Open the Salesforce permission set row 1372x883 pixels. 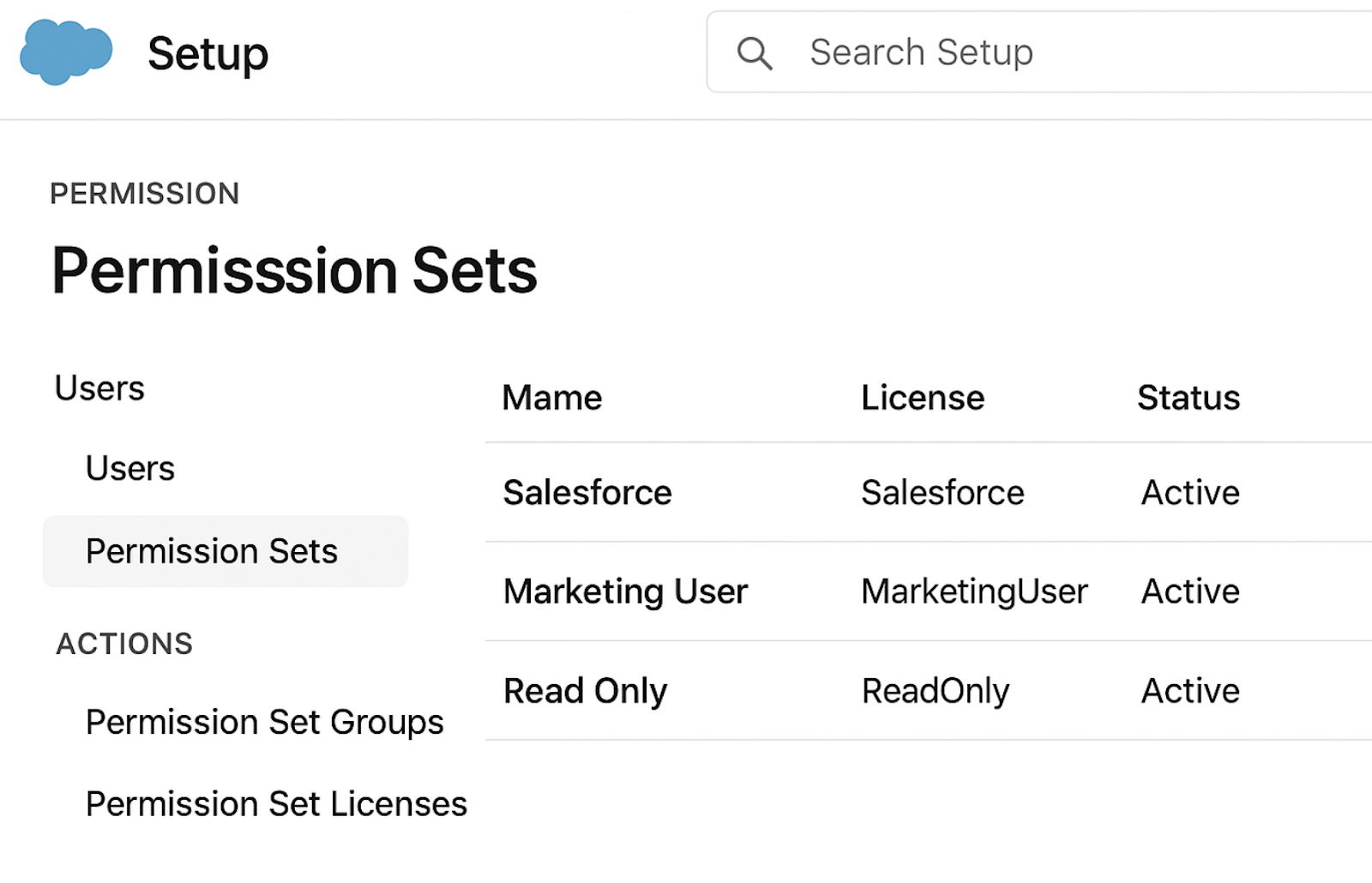tap(587, 492)
